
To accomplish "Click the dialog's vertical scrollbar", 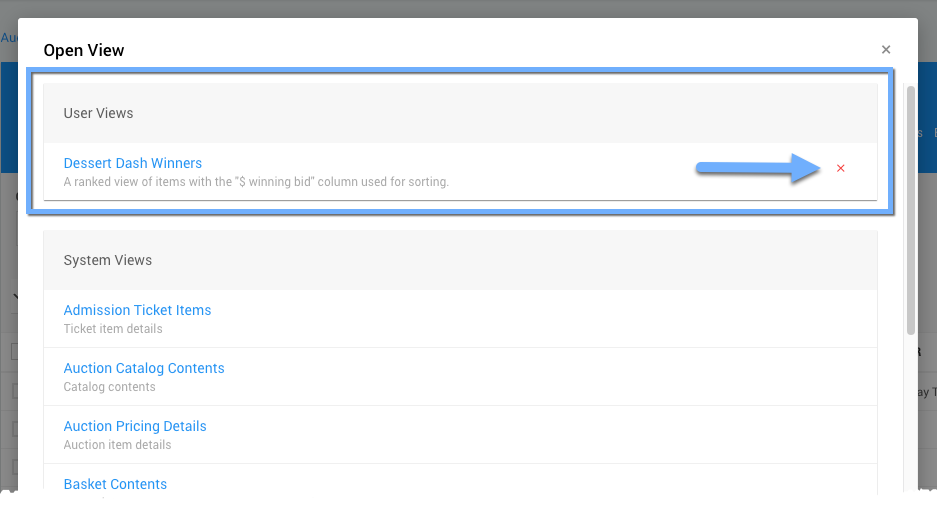I will click(910, 210).
